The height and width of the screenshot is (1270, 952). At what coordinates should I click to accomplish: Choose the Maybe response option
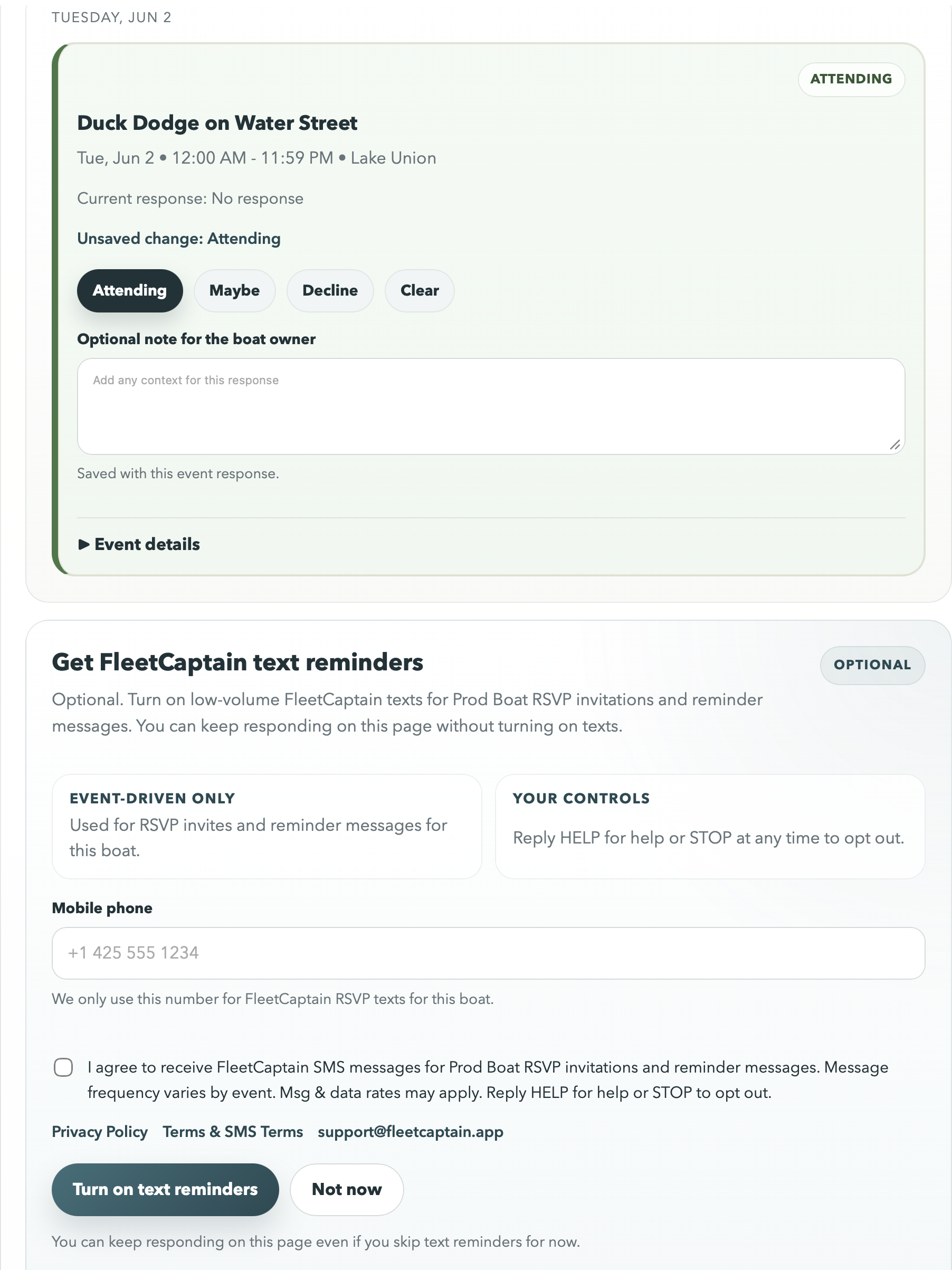tap(234, 290)
